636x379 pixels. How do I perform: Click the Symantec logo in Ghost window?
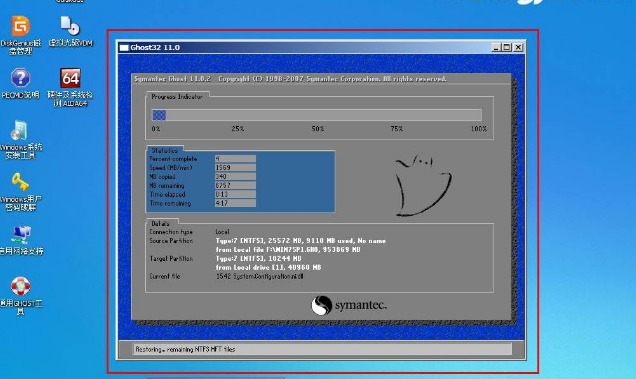pos(349,305)
